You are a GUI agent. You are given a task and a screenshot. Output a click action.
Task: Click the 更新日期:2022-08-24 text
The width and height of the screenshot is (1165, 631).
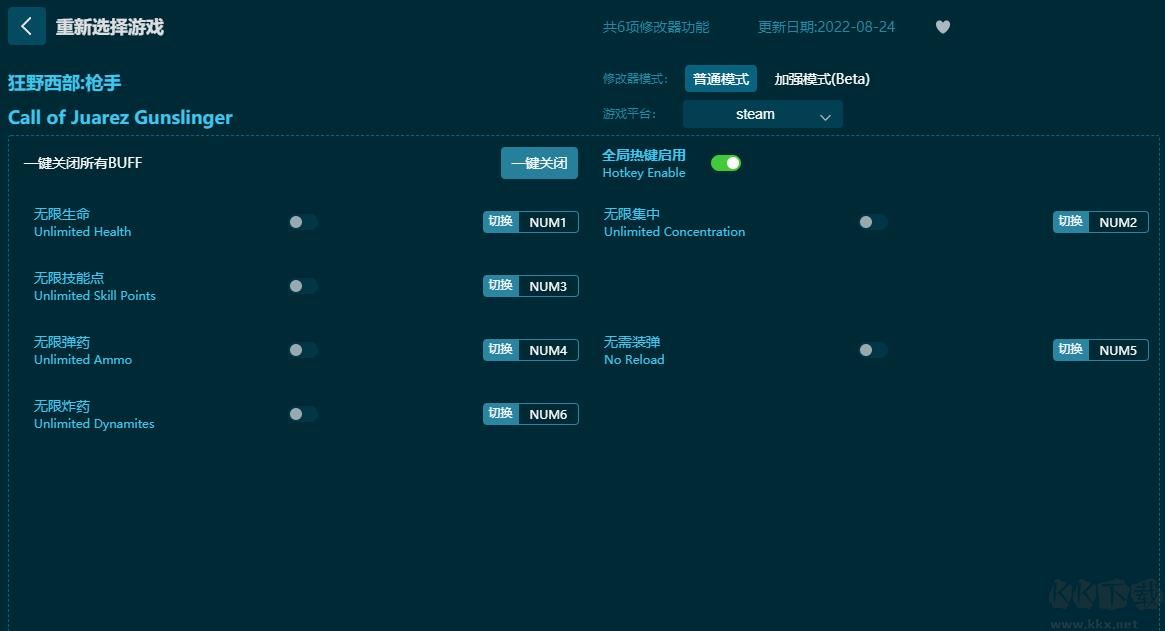(826, 27)
